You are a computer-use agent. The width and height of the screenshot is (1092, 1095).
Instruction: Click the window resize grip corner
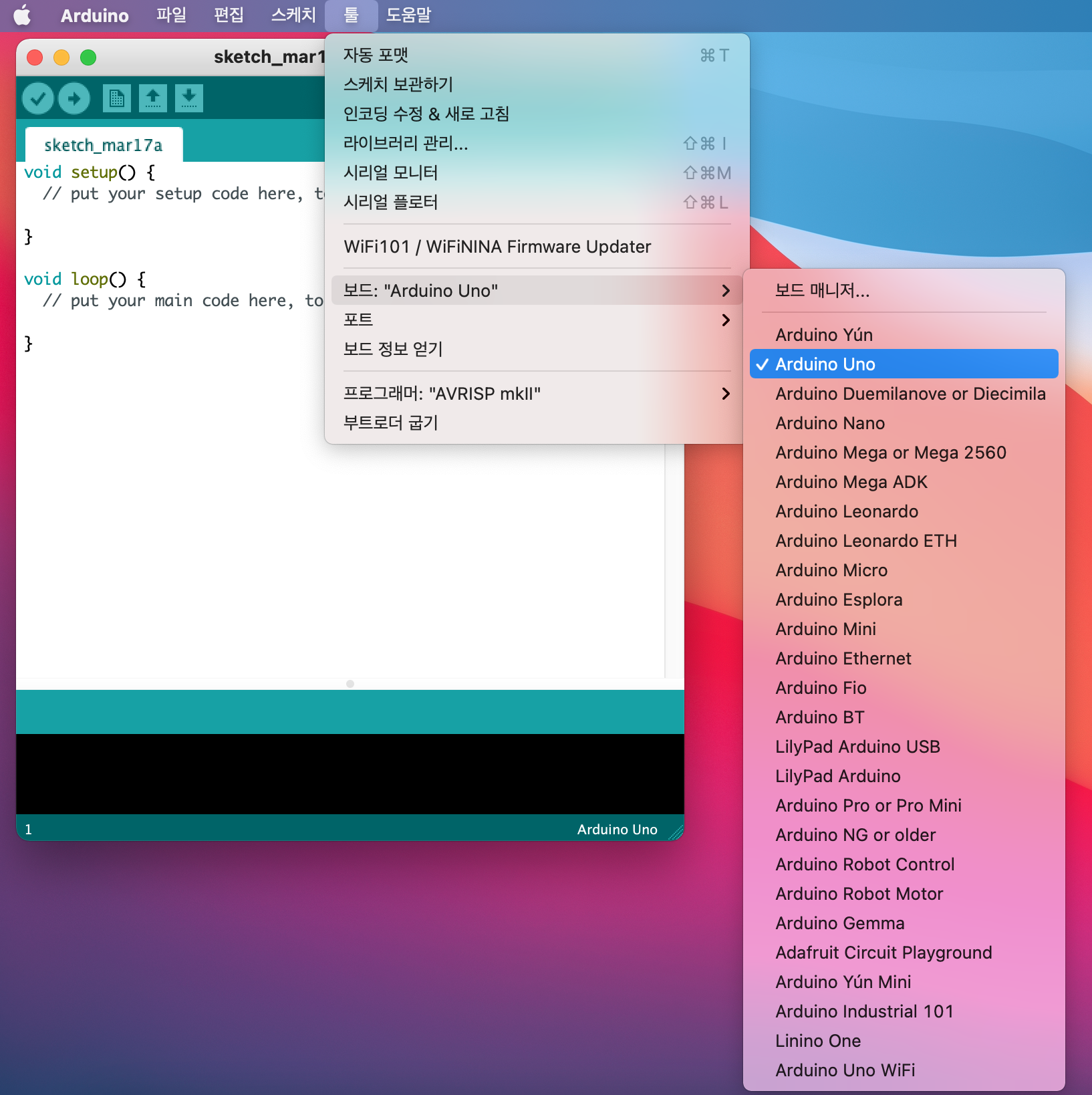click(x=676, y=832)
